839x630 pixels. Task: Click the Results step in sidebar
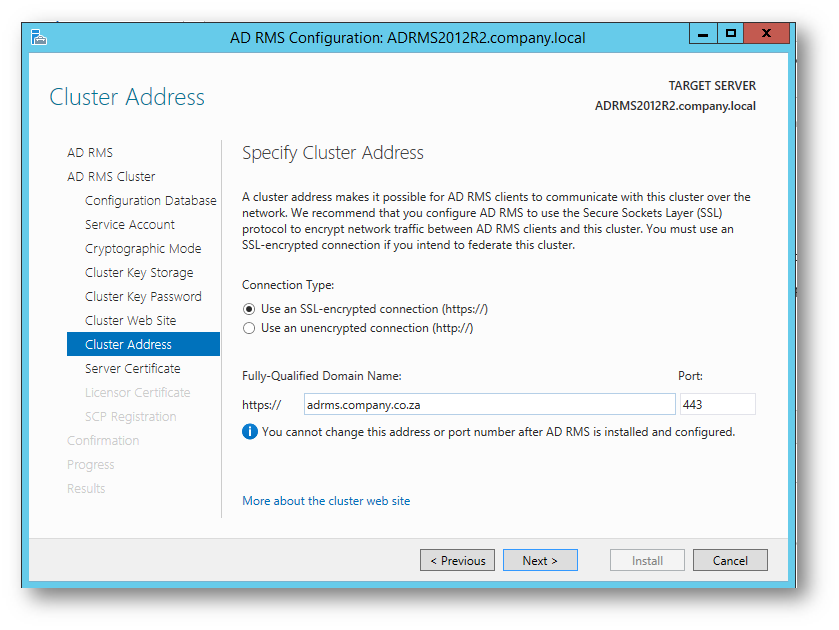(86, 489)
